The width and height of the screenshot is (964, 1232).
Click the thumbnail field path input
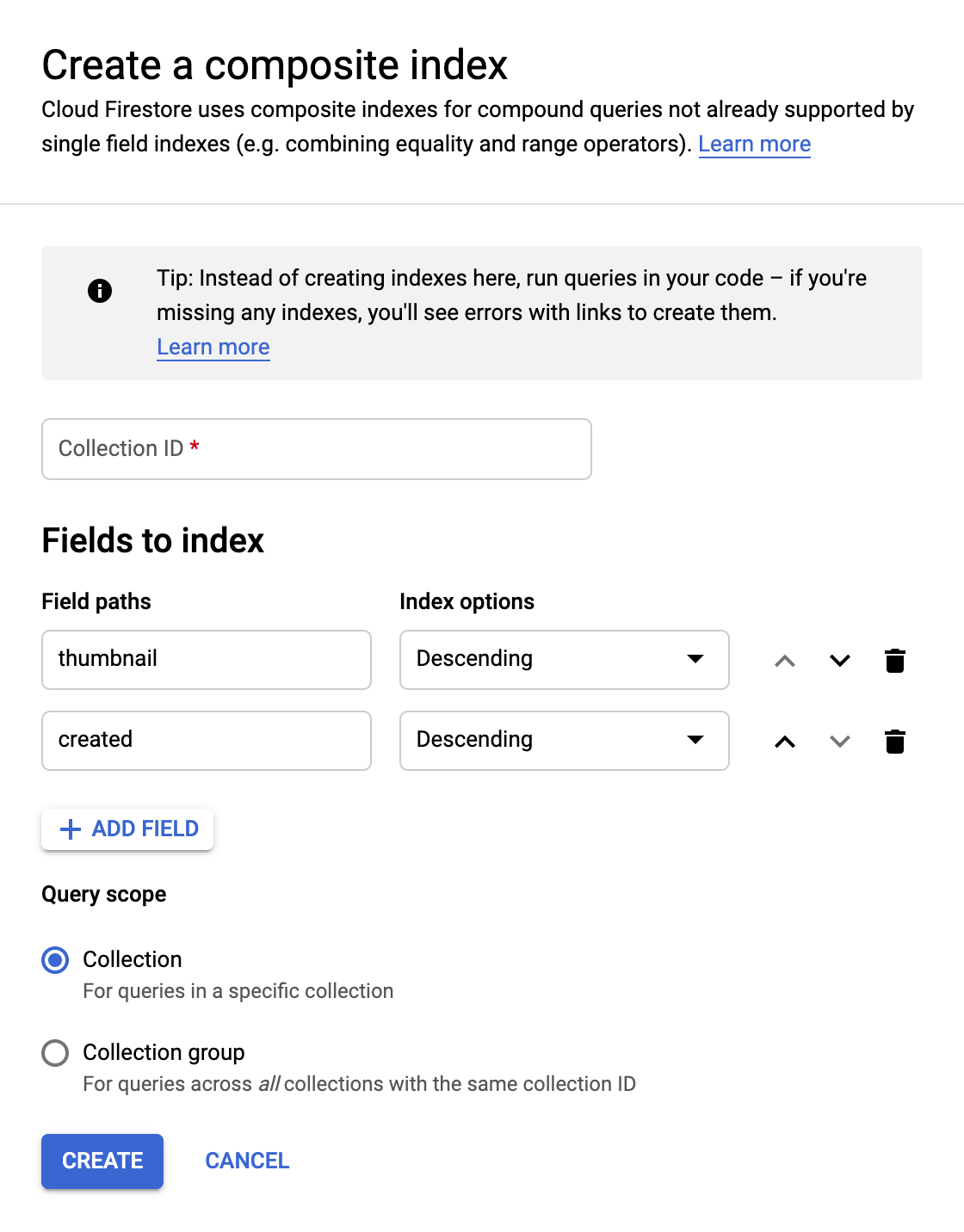(x=207, y=660)
